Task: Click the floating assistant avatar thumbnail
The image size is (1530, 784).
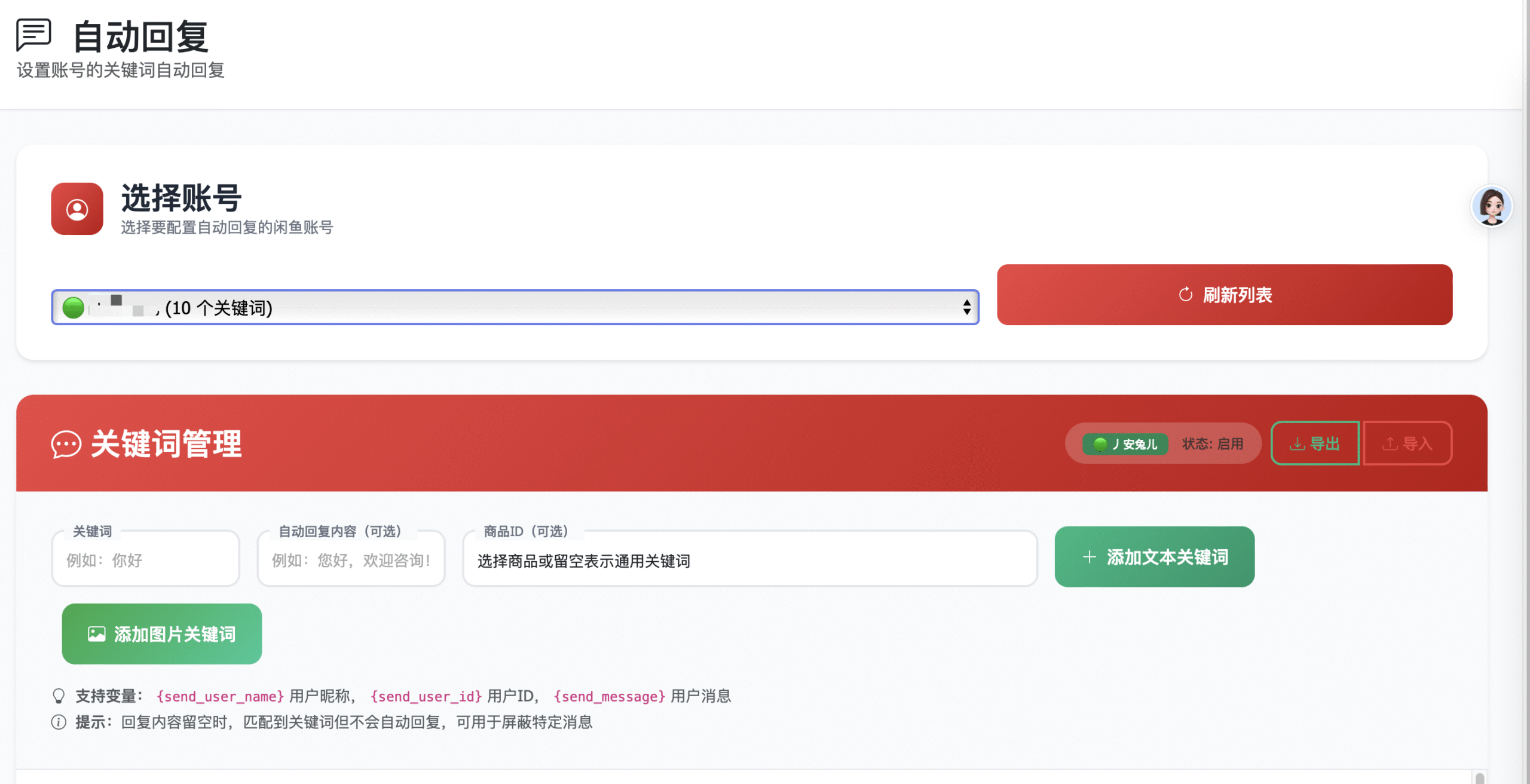Action: 1491,207
